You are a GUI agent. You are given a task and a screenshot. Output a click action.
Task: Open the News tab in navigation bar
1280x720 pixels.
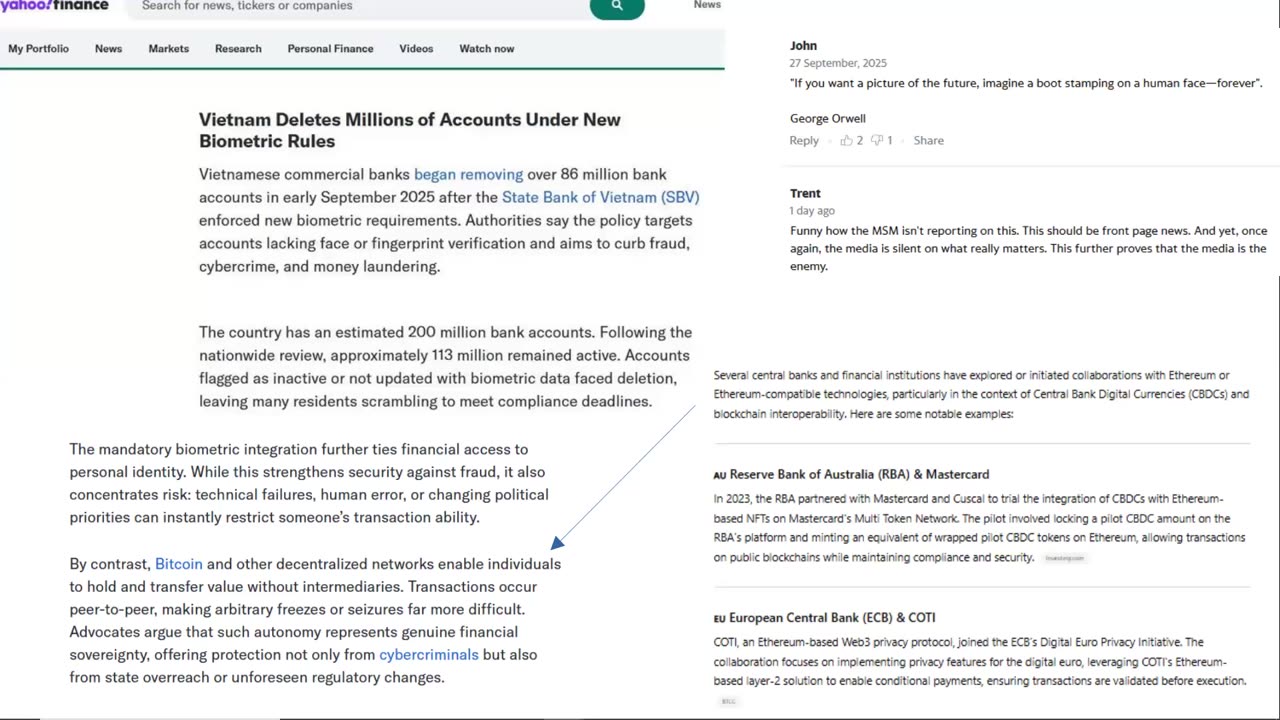coord(108,48)
